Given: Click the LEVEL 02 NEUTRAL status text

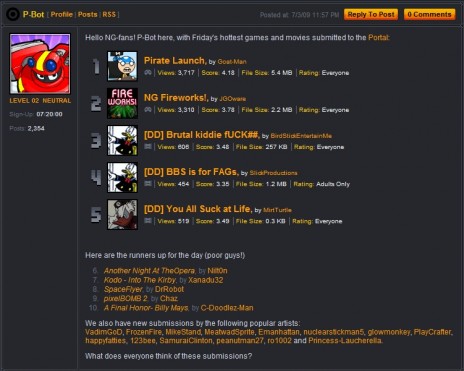Looking at the screenshot, I should (x=40, y=101).
